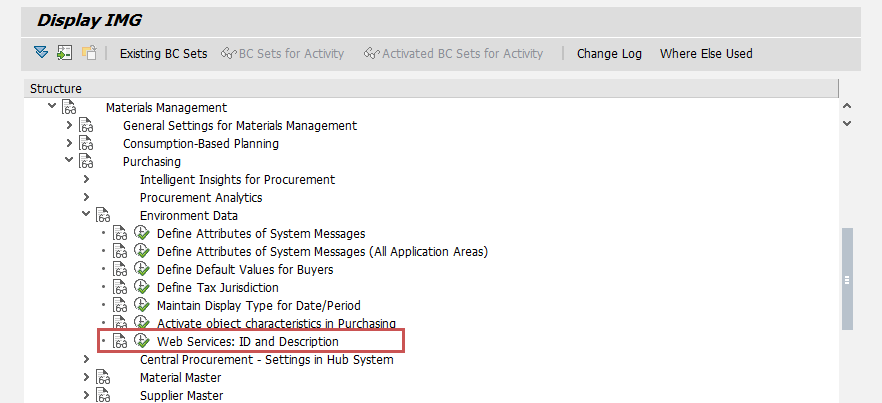Click Where Else Used
Screen dimensions: 882x403
(706, 54)
